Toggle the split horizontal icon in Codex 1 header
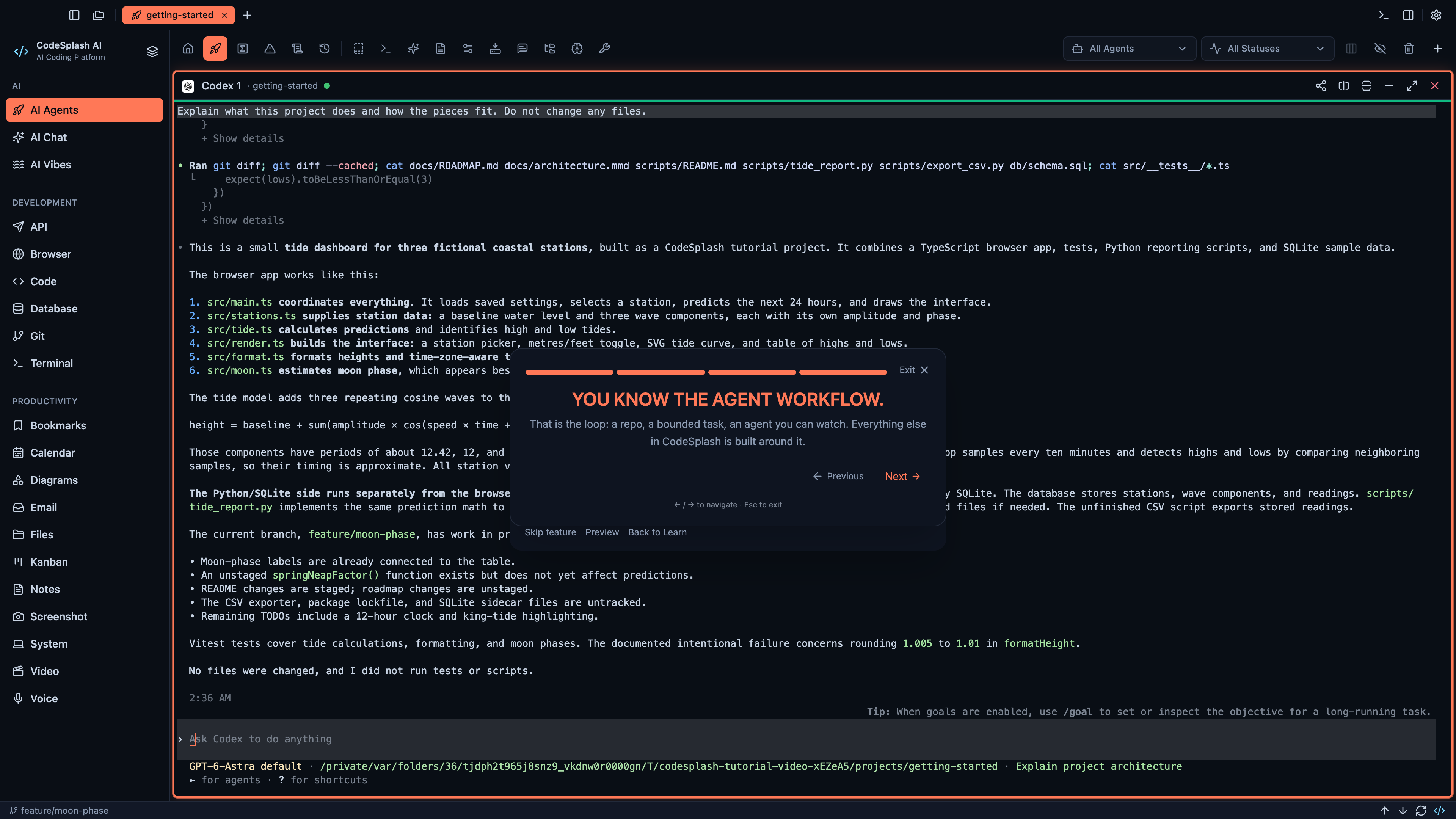1456x819 pixels. [x=1366, y=86]
